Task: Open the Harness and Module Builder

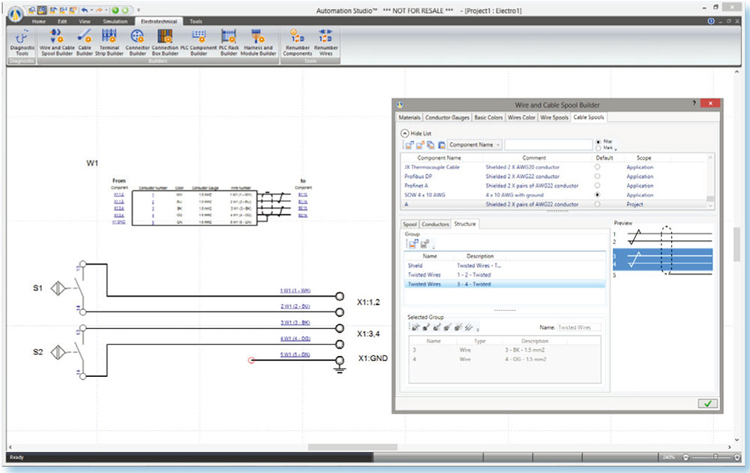Action: [x=258, y=42]
